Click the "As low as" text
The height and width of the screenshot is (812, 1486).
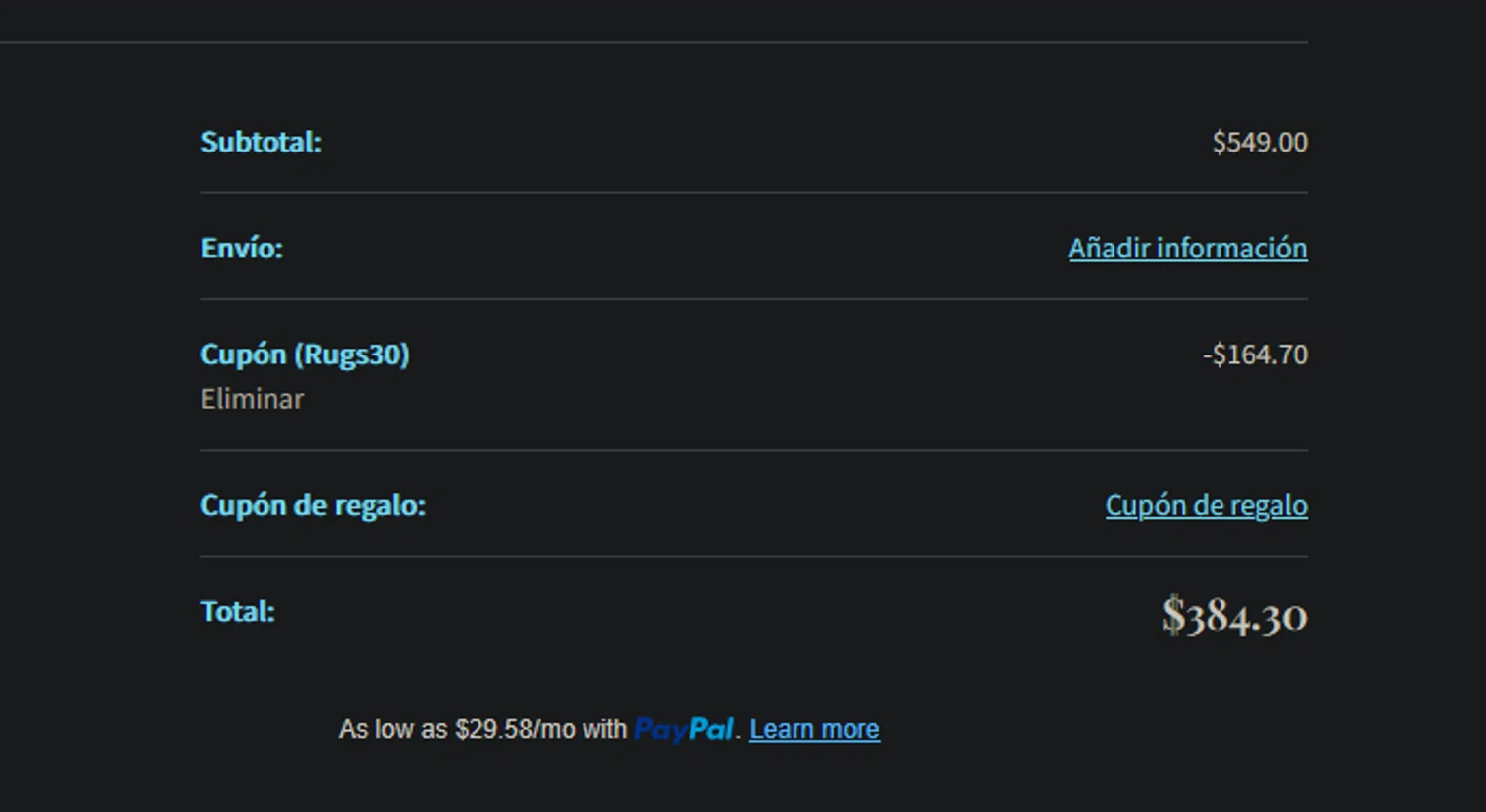393,729
